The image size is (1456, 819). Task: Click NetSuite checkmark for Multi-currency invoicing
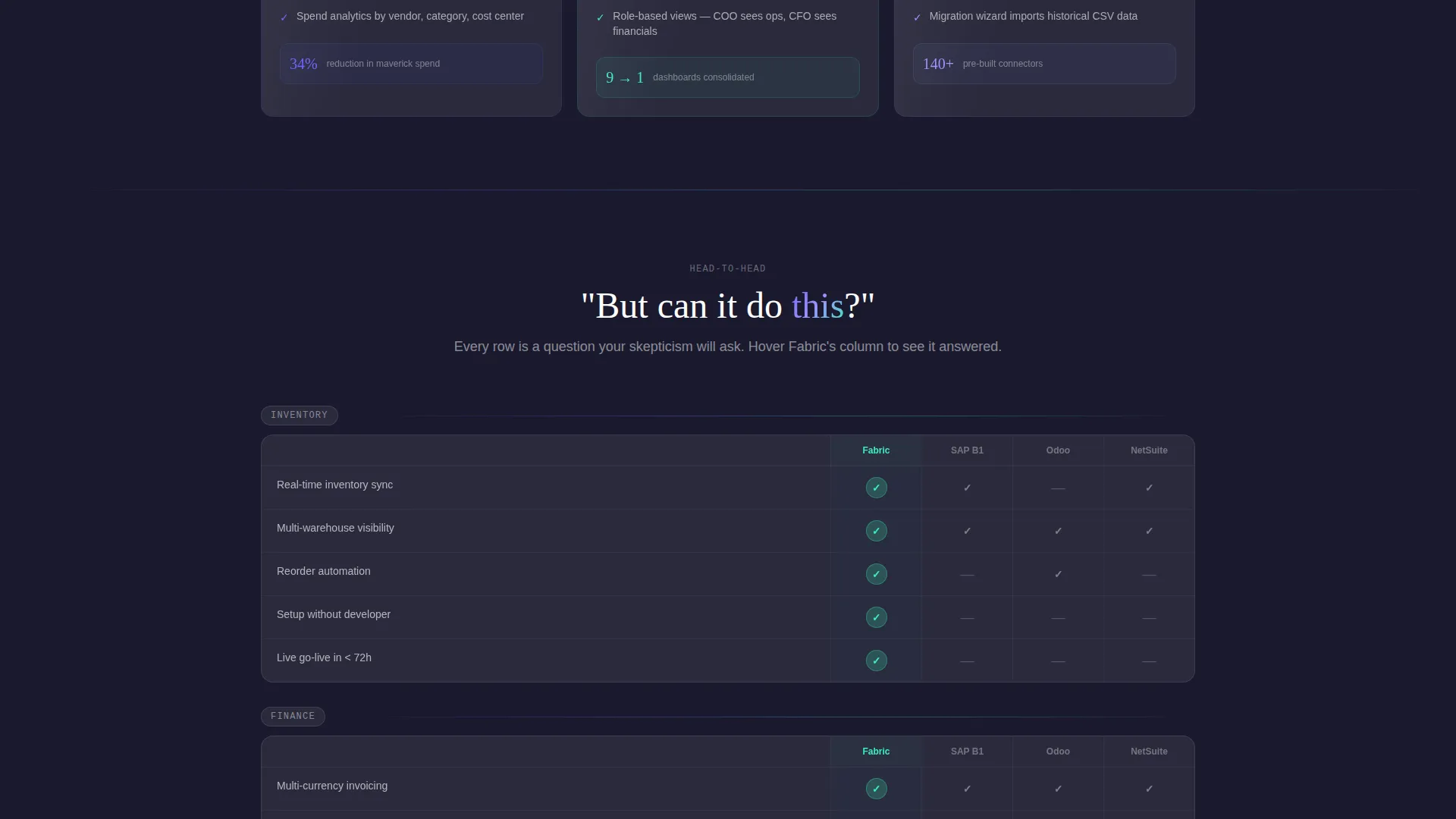(x=1149, y=789)
